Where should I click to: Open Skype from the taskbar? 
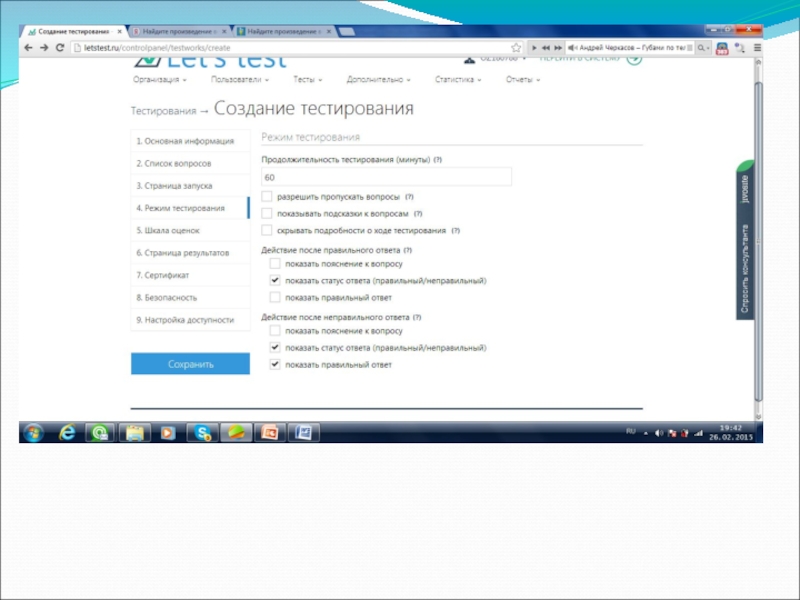click(202, 433)
